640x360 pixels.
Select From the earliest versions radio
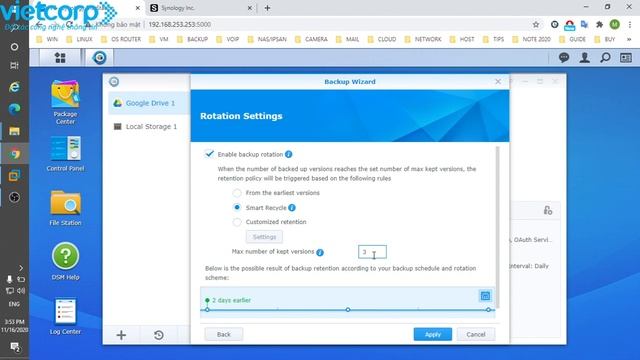[x=237, y=193]
